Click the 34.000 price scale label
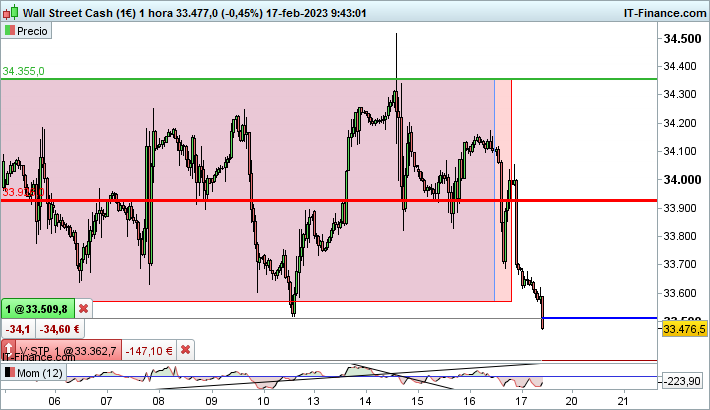Image resolution: width=710 pixels, height=410 pixels. point(682,180)
